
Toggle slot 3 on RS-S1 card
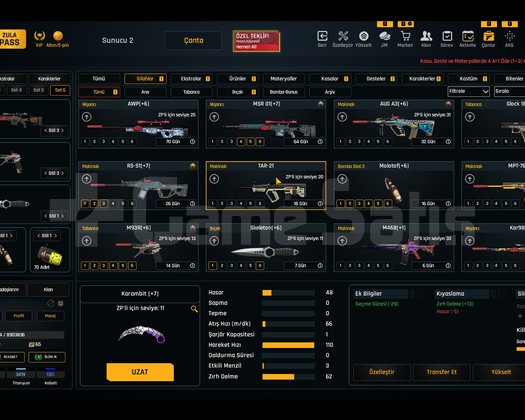pos(104,204)
